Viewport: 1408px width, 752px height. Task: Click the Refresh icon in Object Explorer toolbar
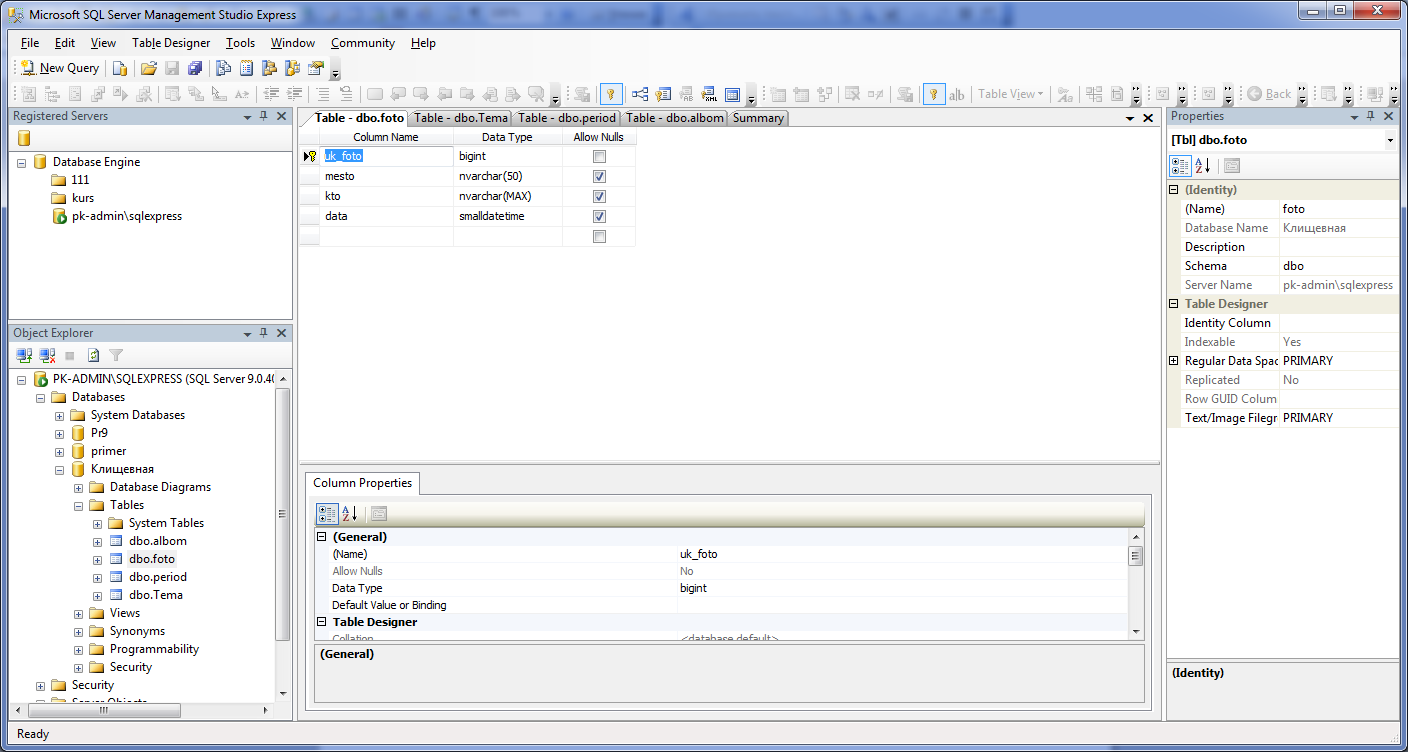93,355
